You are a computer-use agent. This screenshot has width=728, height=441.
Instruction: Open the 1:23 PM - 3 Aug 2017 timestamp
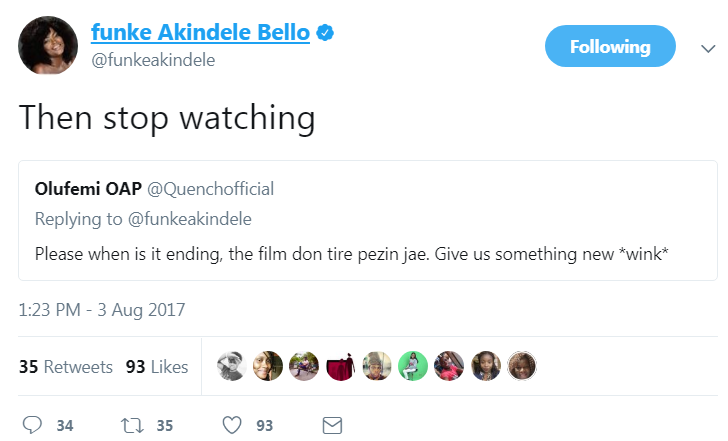point(101,309)
